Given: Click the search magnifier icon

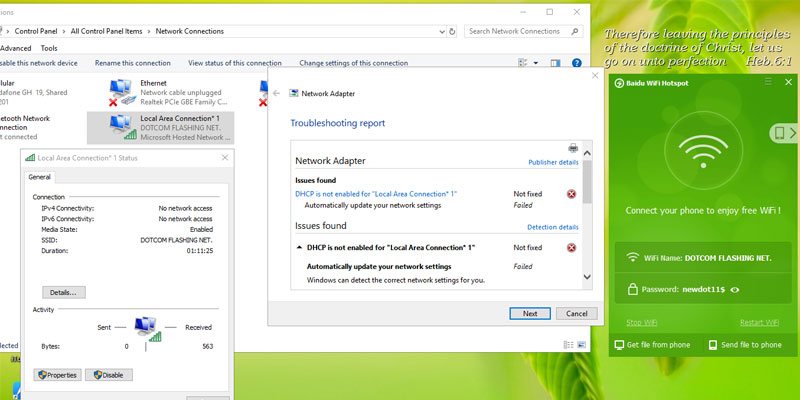Looking at the screenshot, I should click(x=575, y=31).
